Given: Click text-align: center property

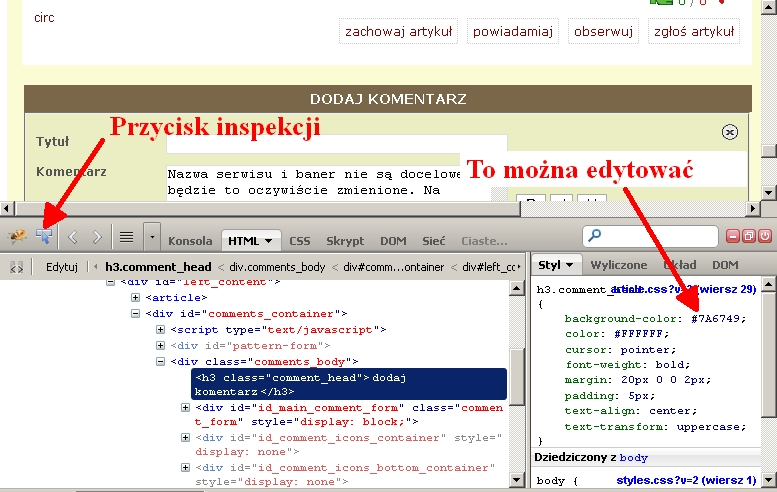Looking at the screenshot, I should tap(630, 411).
